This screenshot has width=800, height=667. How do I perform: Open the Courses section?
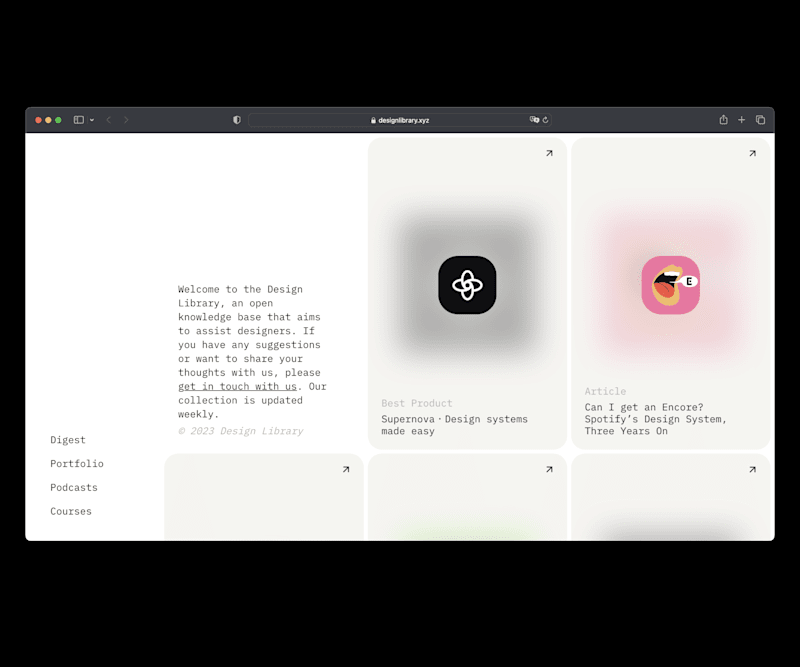tap(71, 511)
